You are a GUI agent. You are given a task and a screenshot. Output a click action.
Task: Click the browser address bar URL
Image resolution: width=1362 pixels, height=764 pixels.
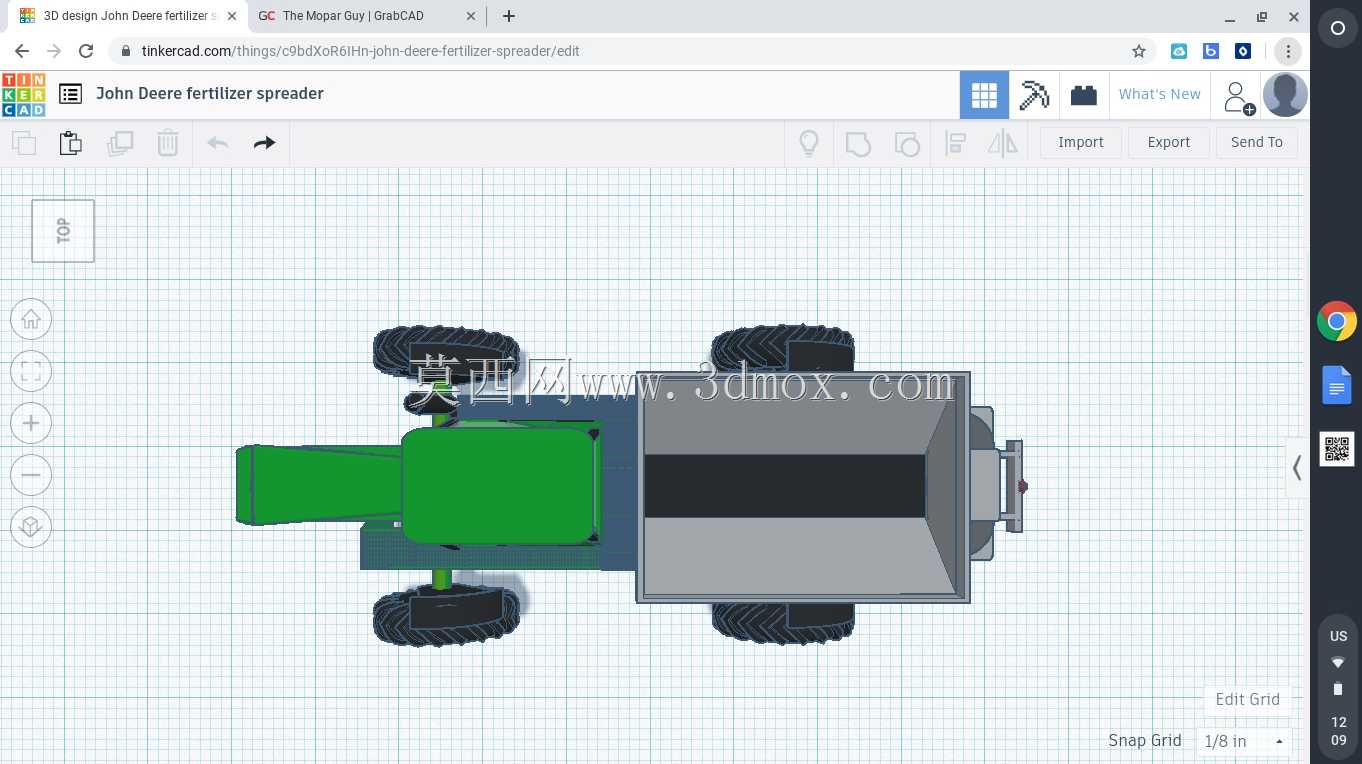pos(360,51)
